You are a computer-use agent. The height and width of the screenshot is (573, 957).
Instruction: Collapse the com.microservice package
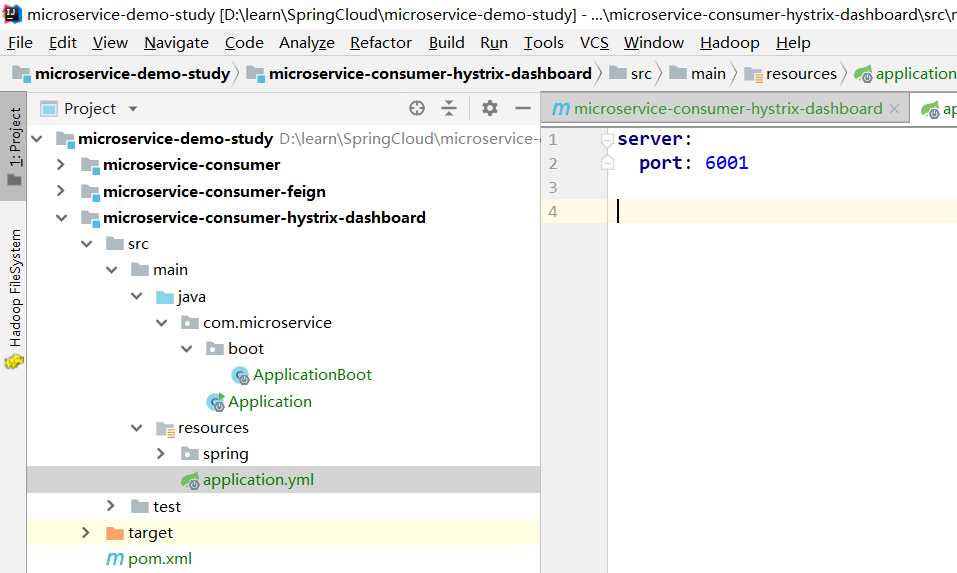click(x=162, y=323)
